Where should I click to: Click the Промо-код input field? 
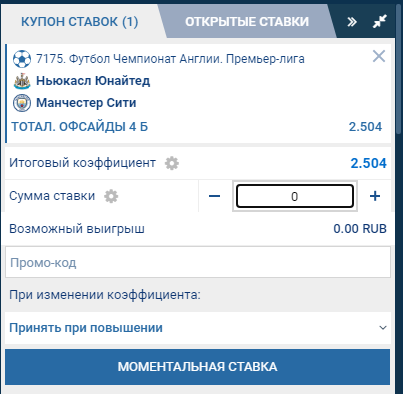[198, 262]
